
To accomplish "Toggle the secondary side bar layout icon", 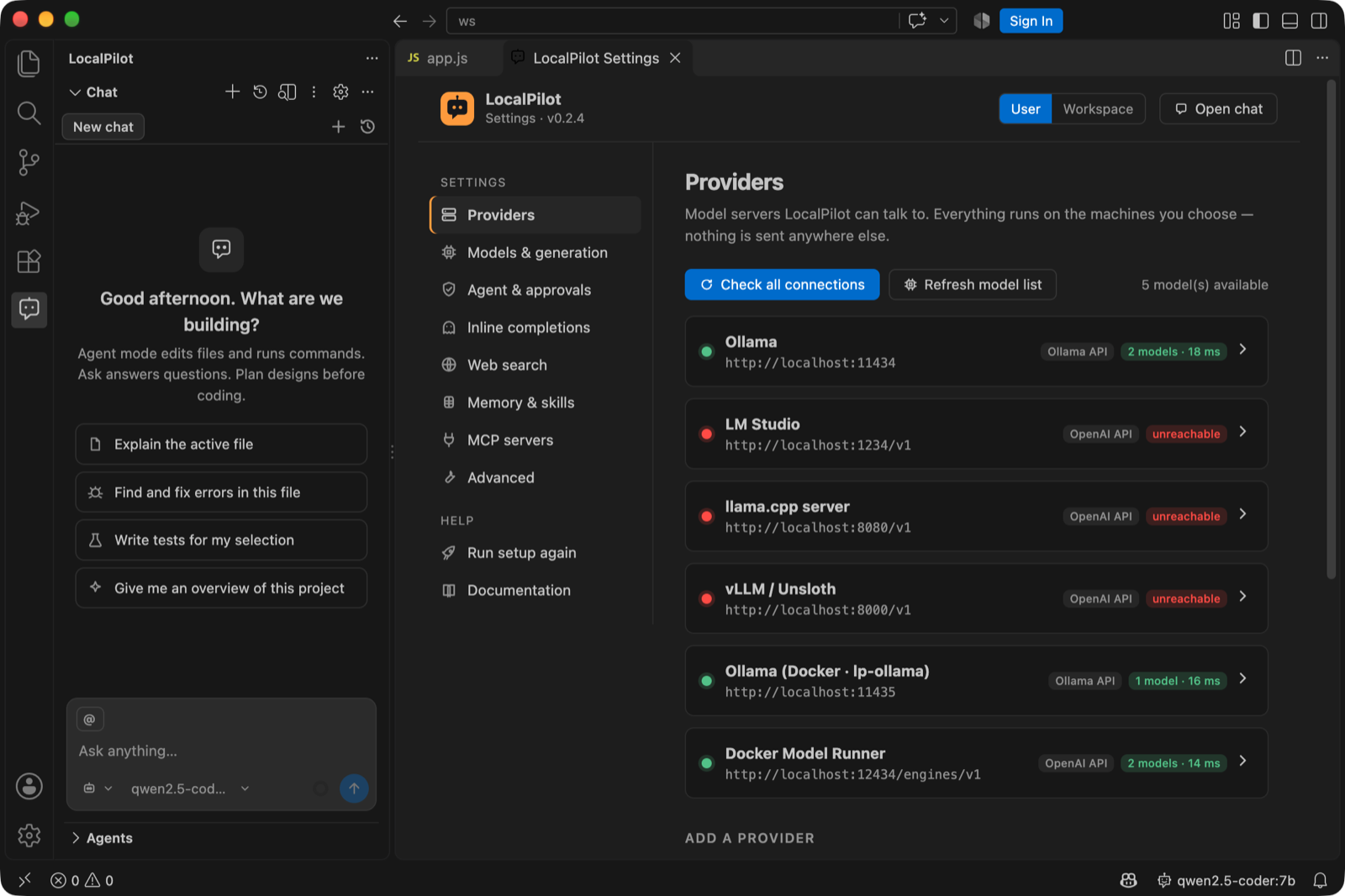I will point(1319,21).
